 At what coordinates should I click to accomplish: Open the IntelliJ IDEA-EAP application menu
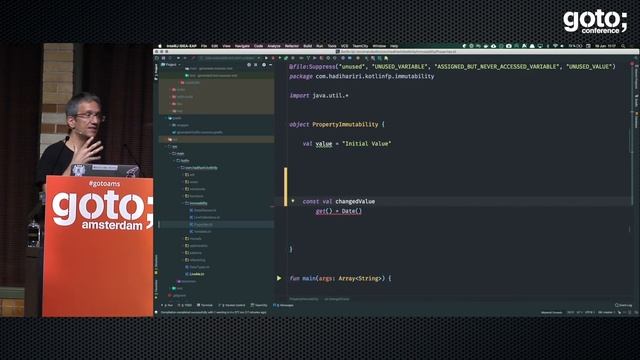click(x=182, y=46)
